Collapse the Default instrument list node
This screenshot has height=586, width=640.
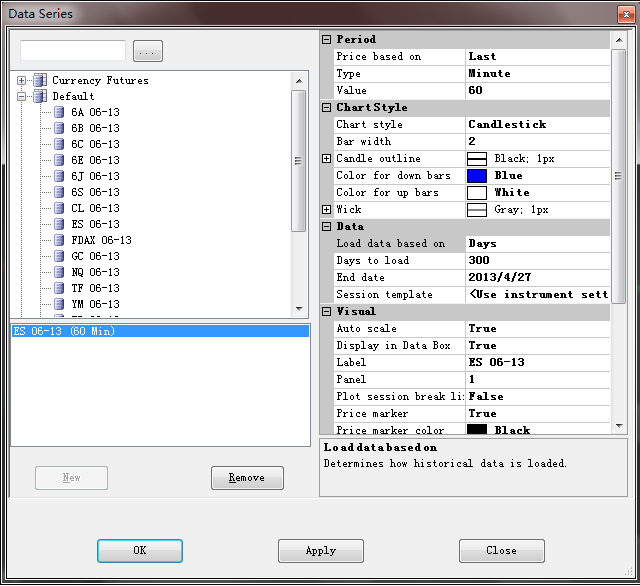pos(21,97)
